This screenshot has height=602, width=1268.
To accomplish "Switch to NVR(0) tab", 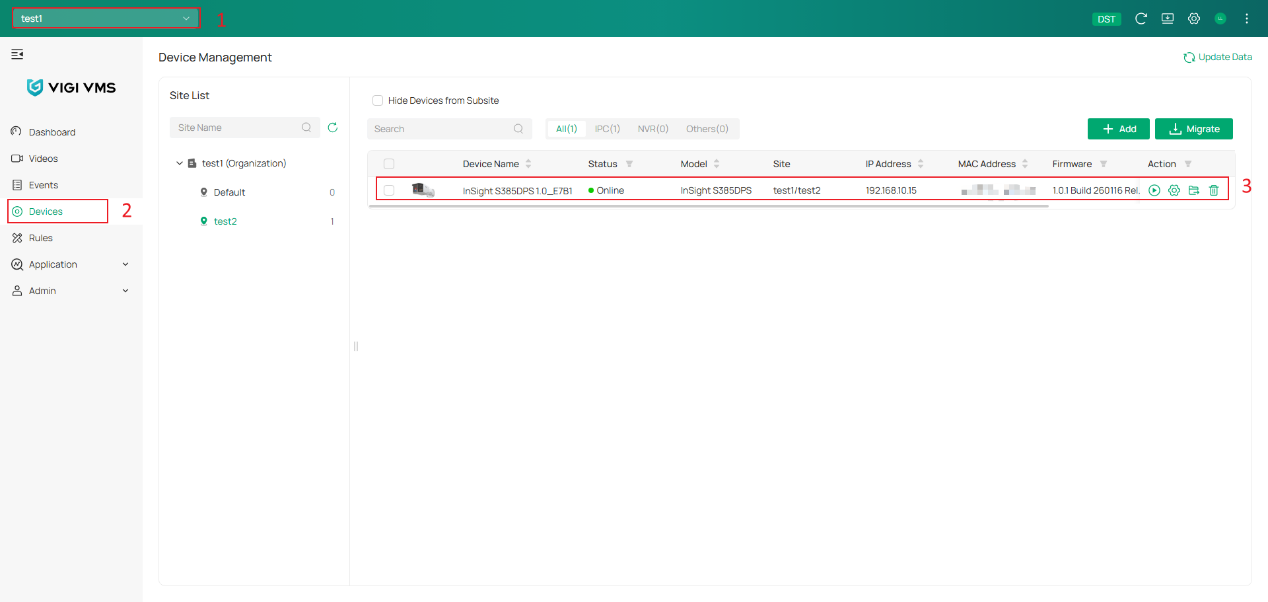I will [653, 129].
